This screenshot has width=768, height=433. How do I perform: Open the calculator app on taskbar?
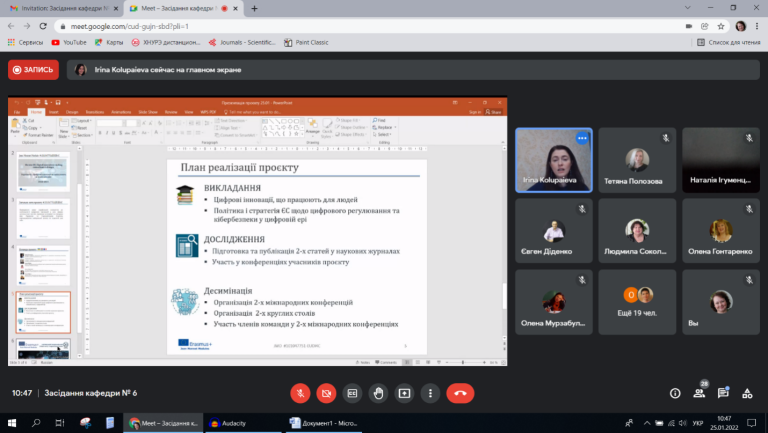110,423
